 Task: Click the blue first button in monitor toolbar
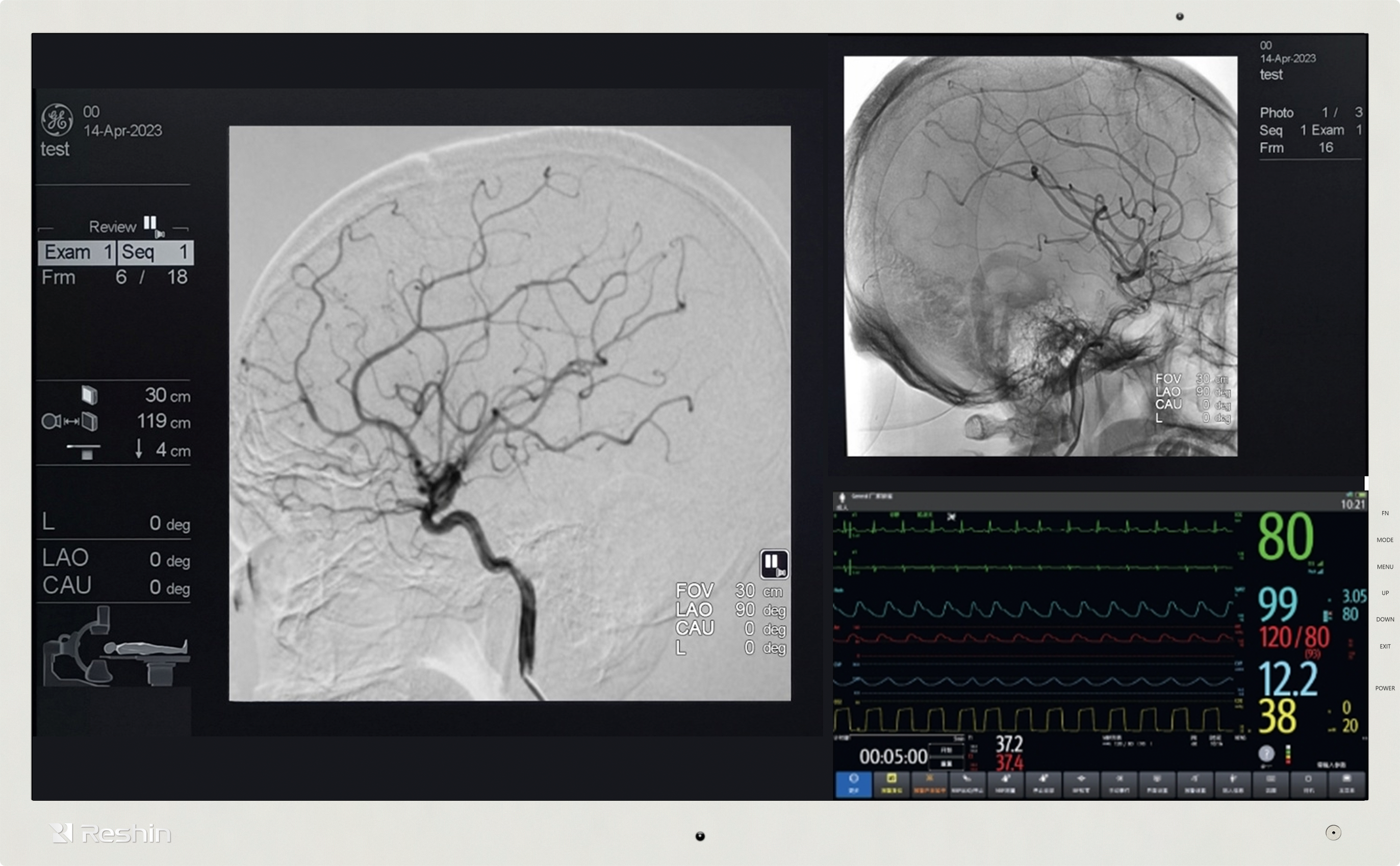[x=853, y=783]
